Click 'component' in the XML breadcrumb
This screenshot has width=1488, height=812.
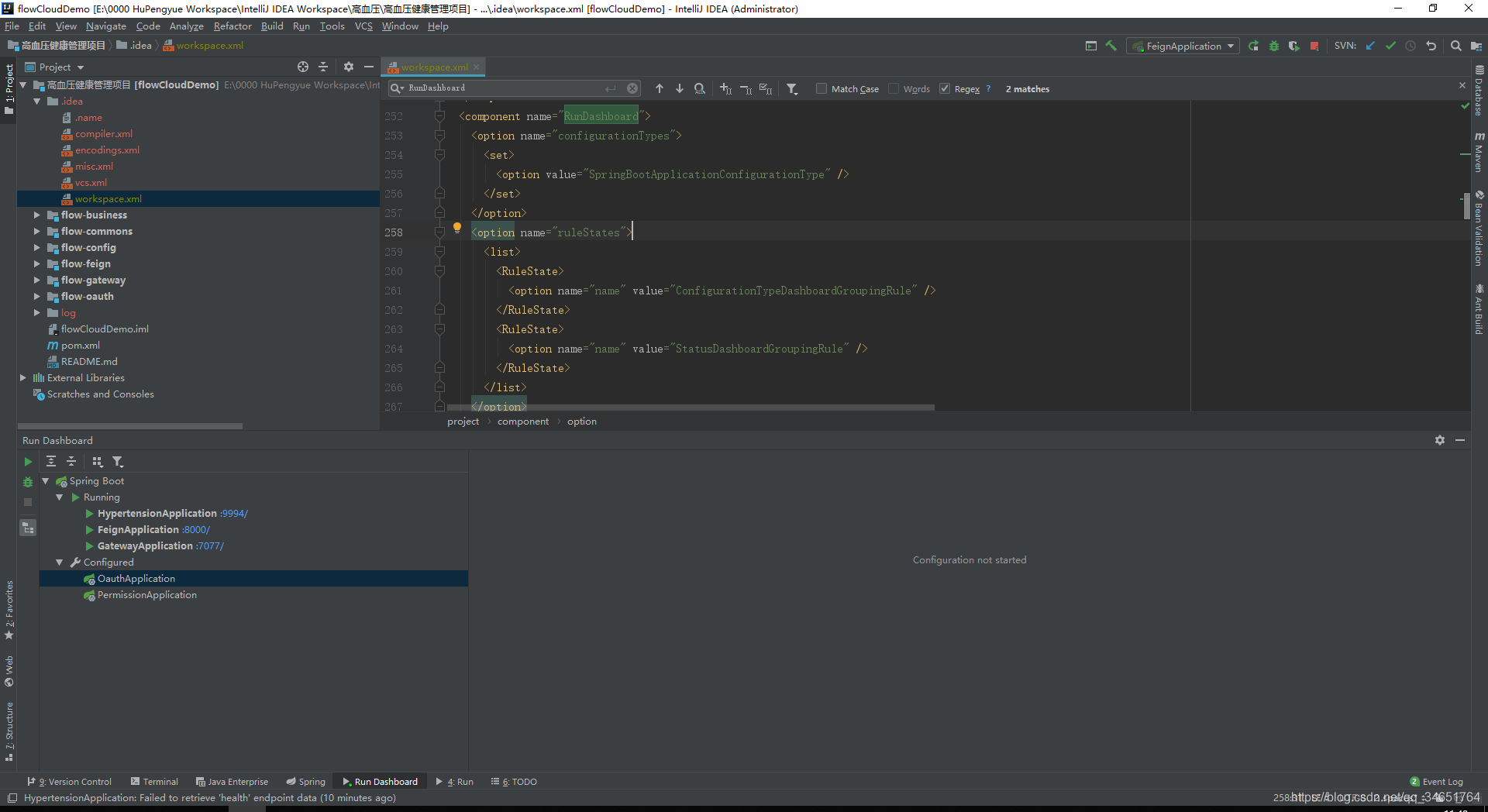pyautogui.click(x=523, y=421)
